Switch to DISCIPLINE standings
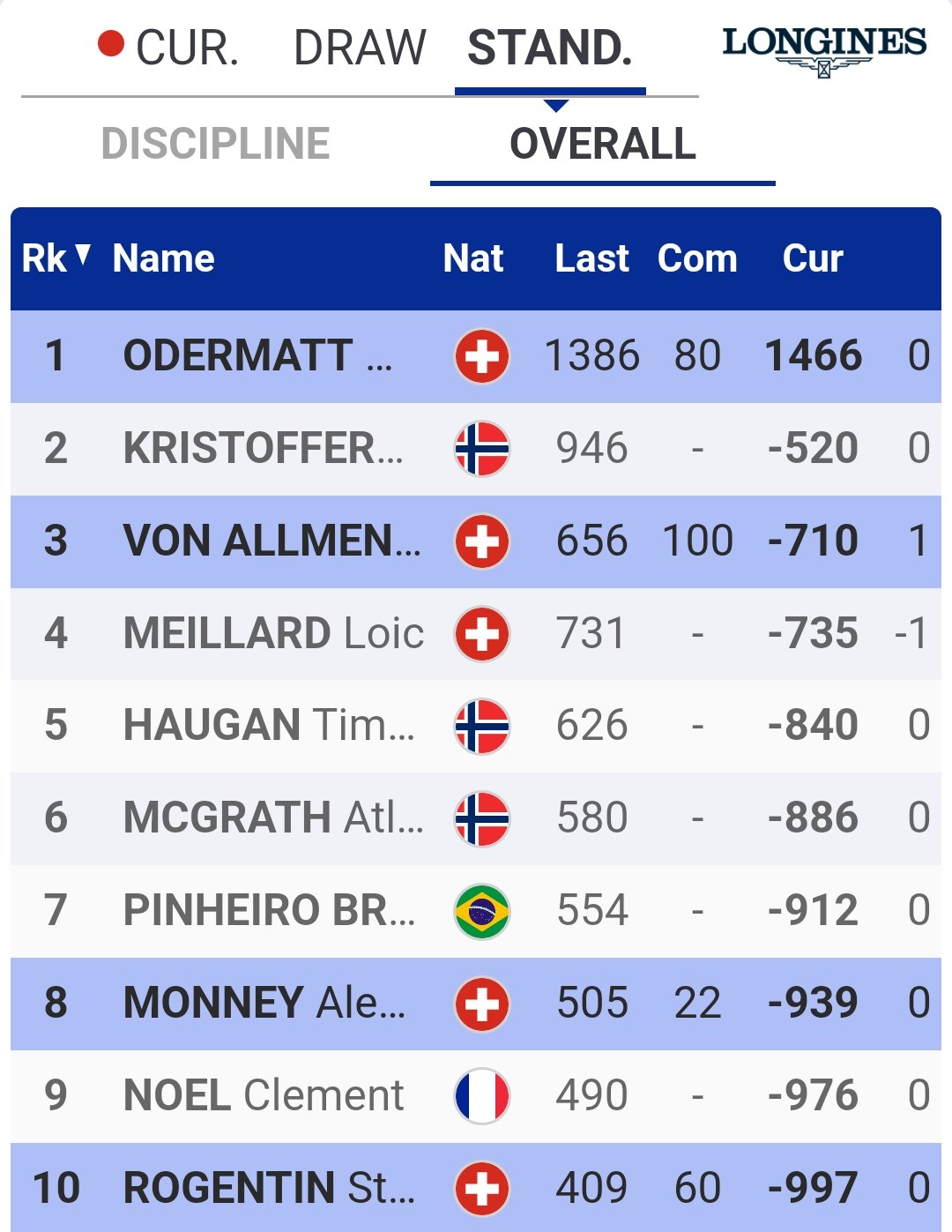Image resolution: width=952 pixels, height=1232 pixels. point(216,144)
